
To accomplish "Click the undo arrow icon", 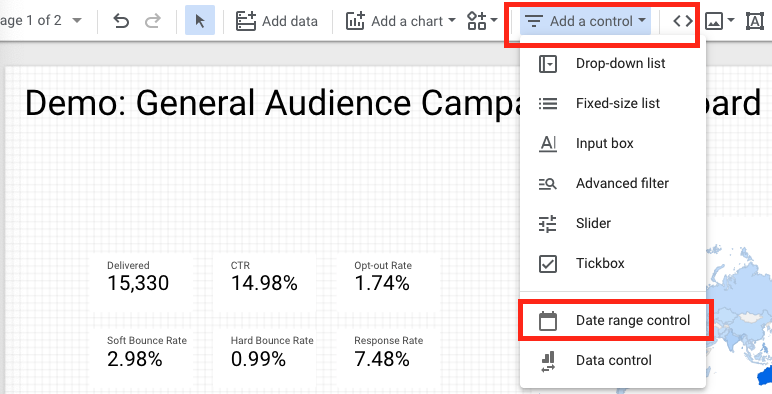I will click(121, 21).
